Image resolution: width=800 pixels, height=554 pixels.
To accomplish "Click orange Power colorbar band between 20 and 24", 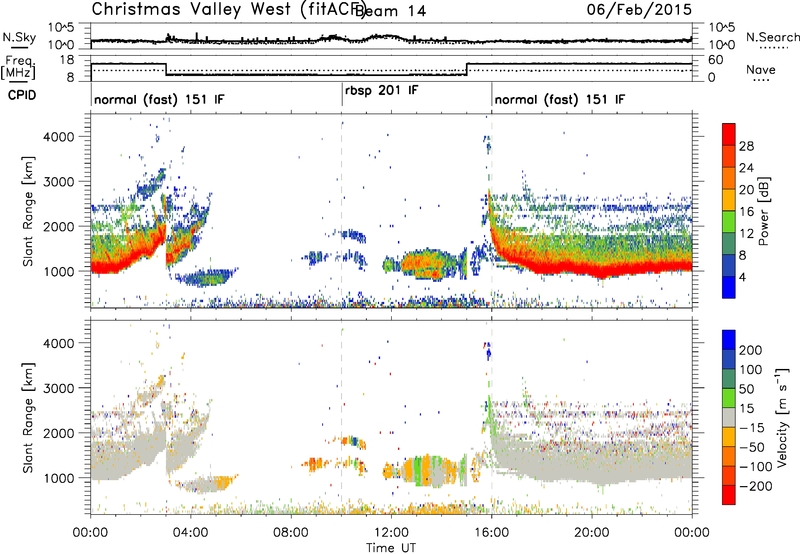I will point(729,178).
